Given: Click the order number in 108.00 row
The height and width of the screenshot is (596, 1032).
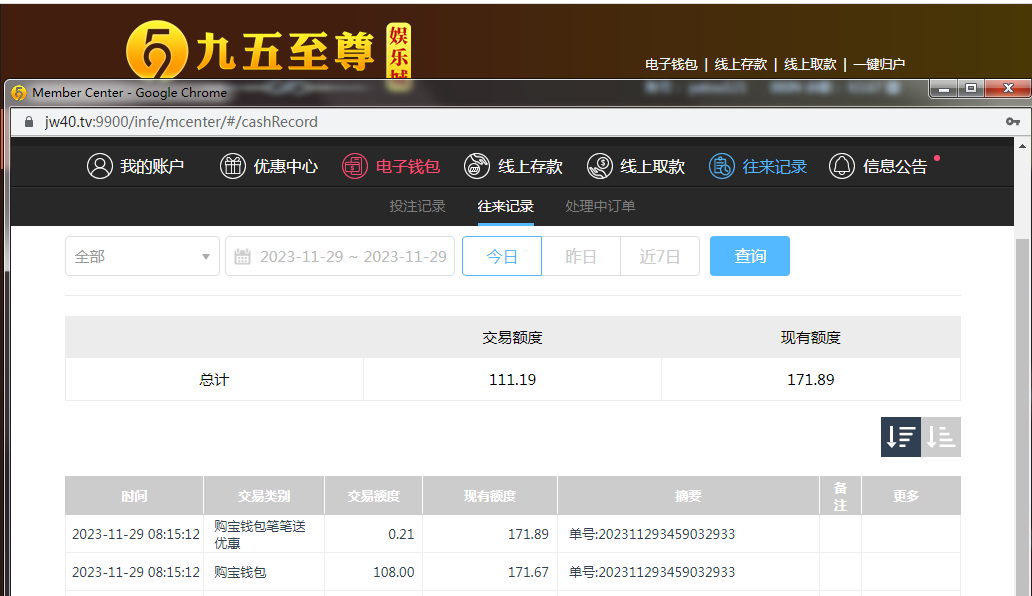Looking at the screenshot, I should [652, 572].
